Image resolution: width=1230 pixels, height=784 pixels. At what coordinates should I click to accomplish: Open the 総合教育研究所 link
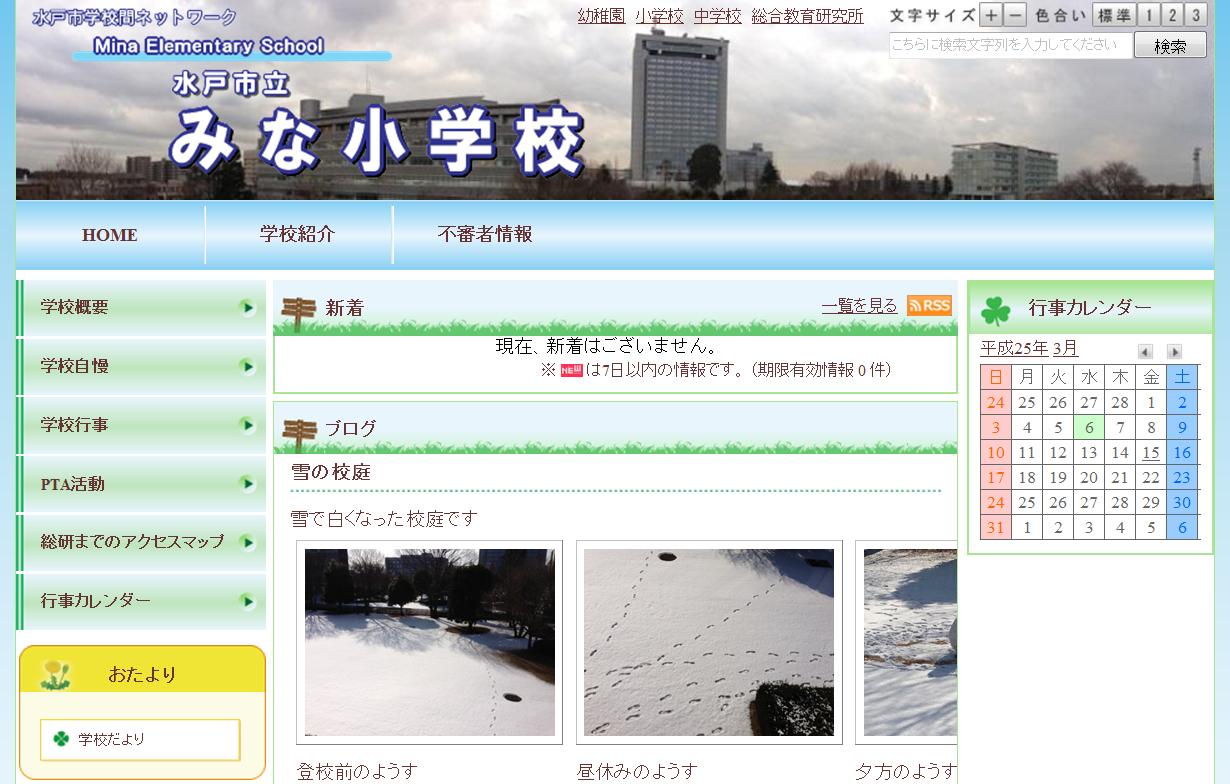click(807, 16)
